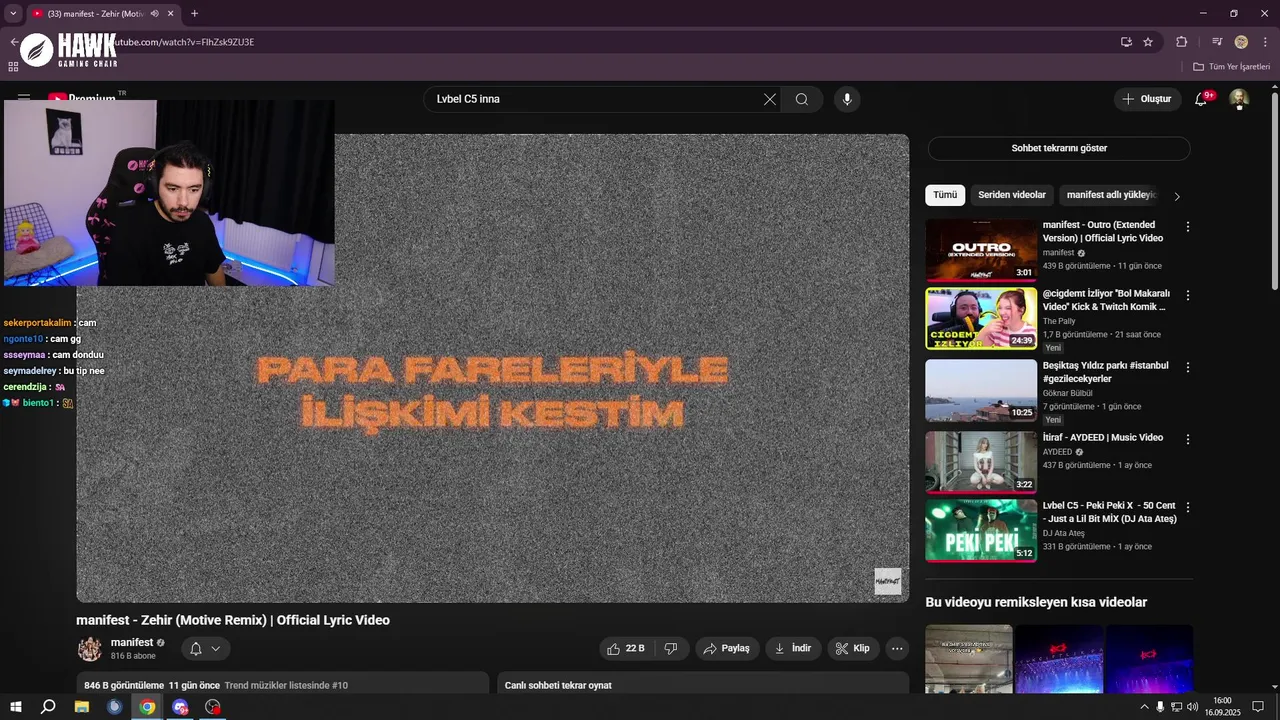Open Discord from the taskbar
1280x720 pixels.
(x=180, y=707)
